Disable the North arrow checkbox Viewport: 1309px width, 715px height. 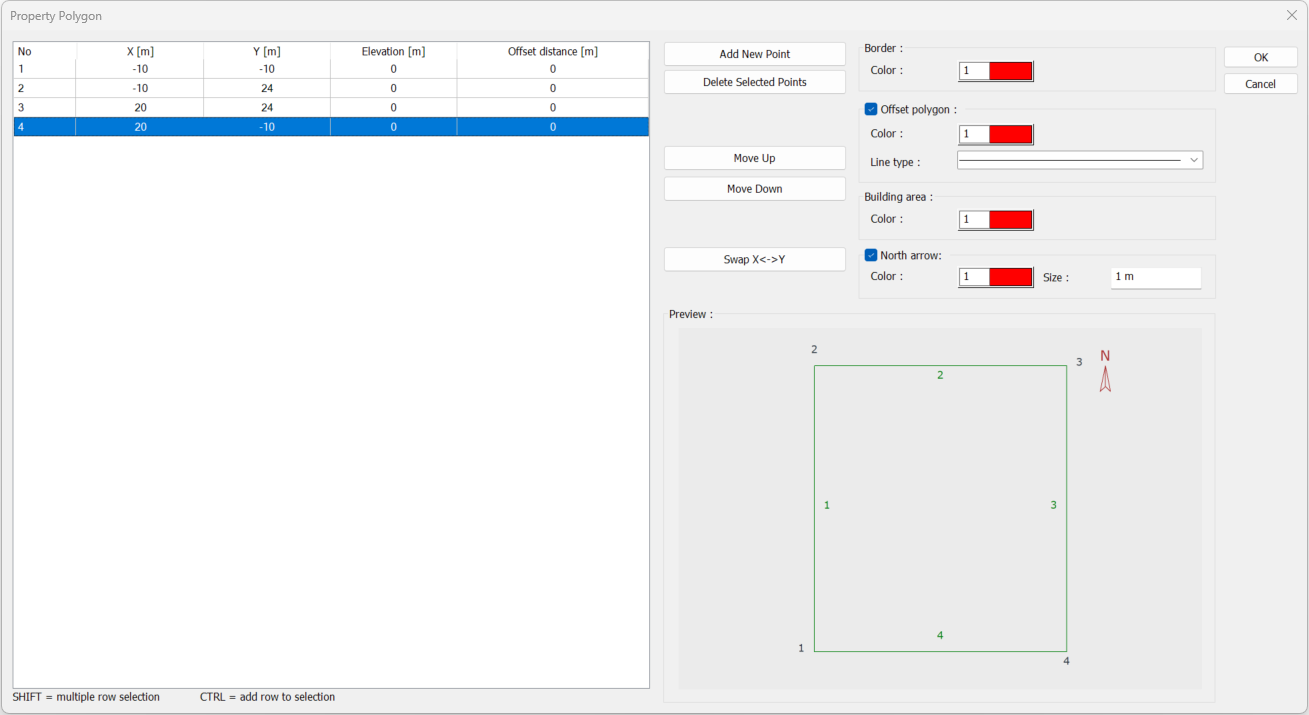871,256
